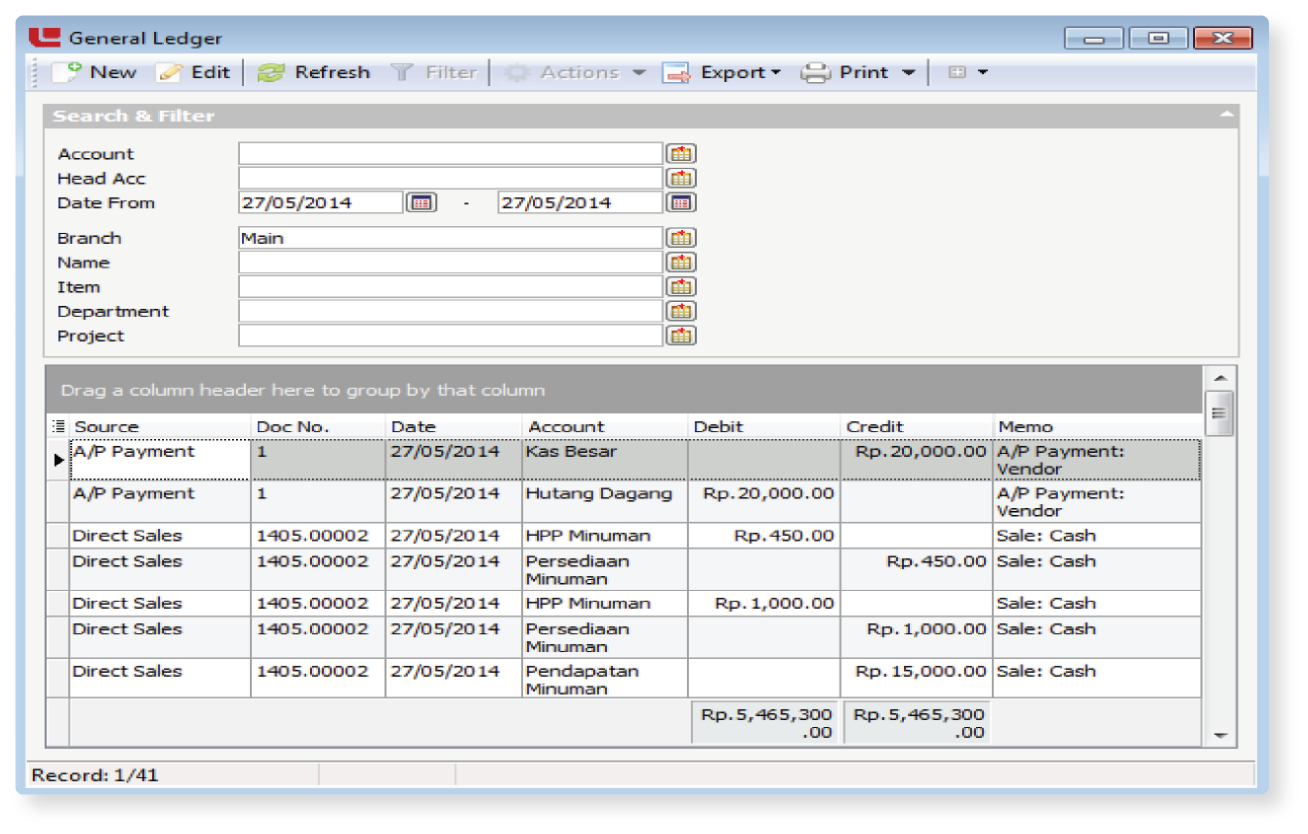The height and width of the screenshot is (834, 1308).
Task: Click the end date field
Action: pyautogui.click(x=581, y=202)
